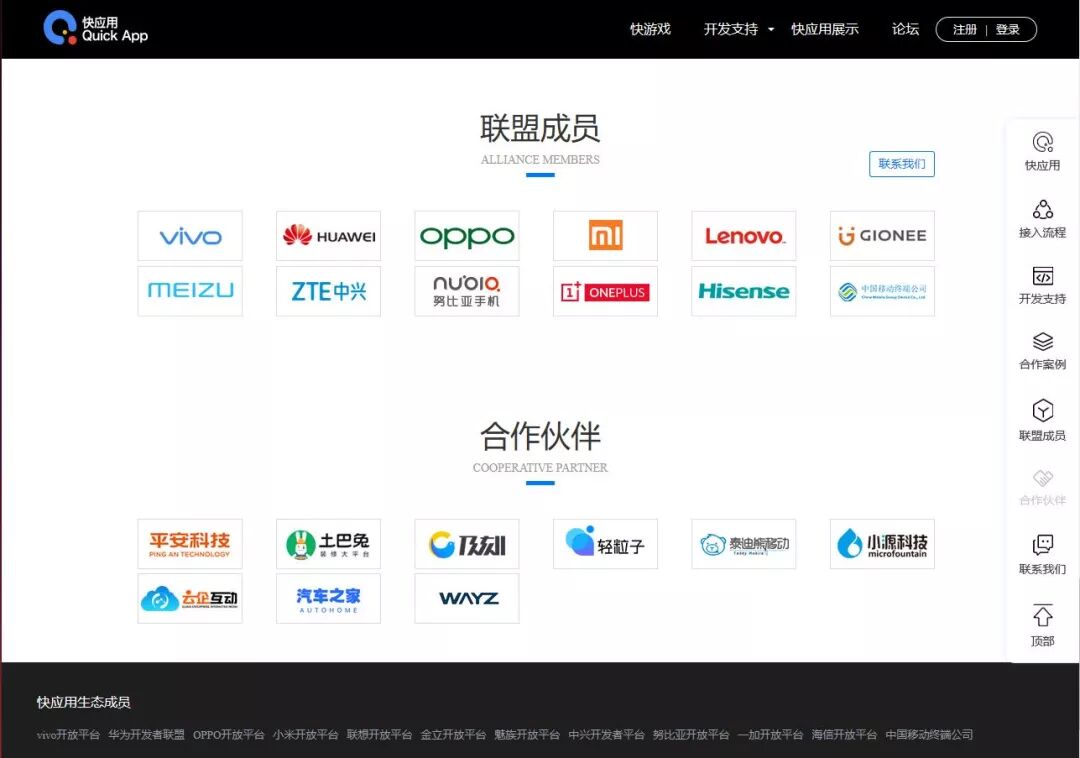Open the vivo开放平台 footer link
This screenshot has width=1080, height=758.
click(x=68, y=735)
